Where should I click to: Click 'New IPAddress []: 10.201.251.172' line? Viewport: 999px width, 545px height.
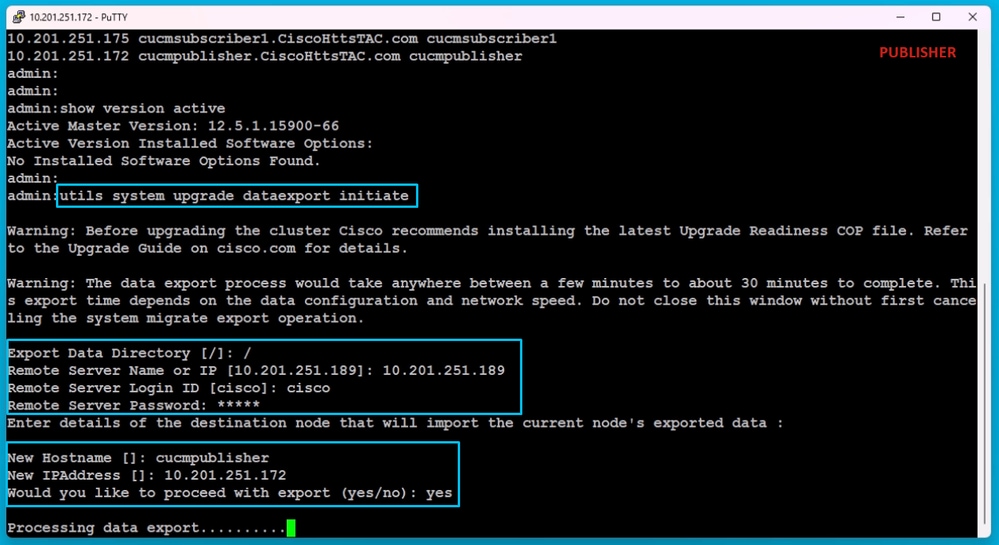[x=147, y=475]
